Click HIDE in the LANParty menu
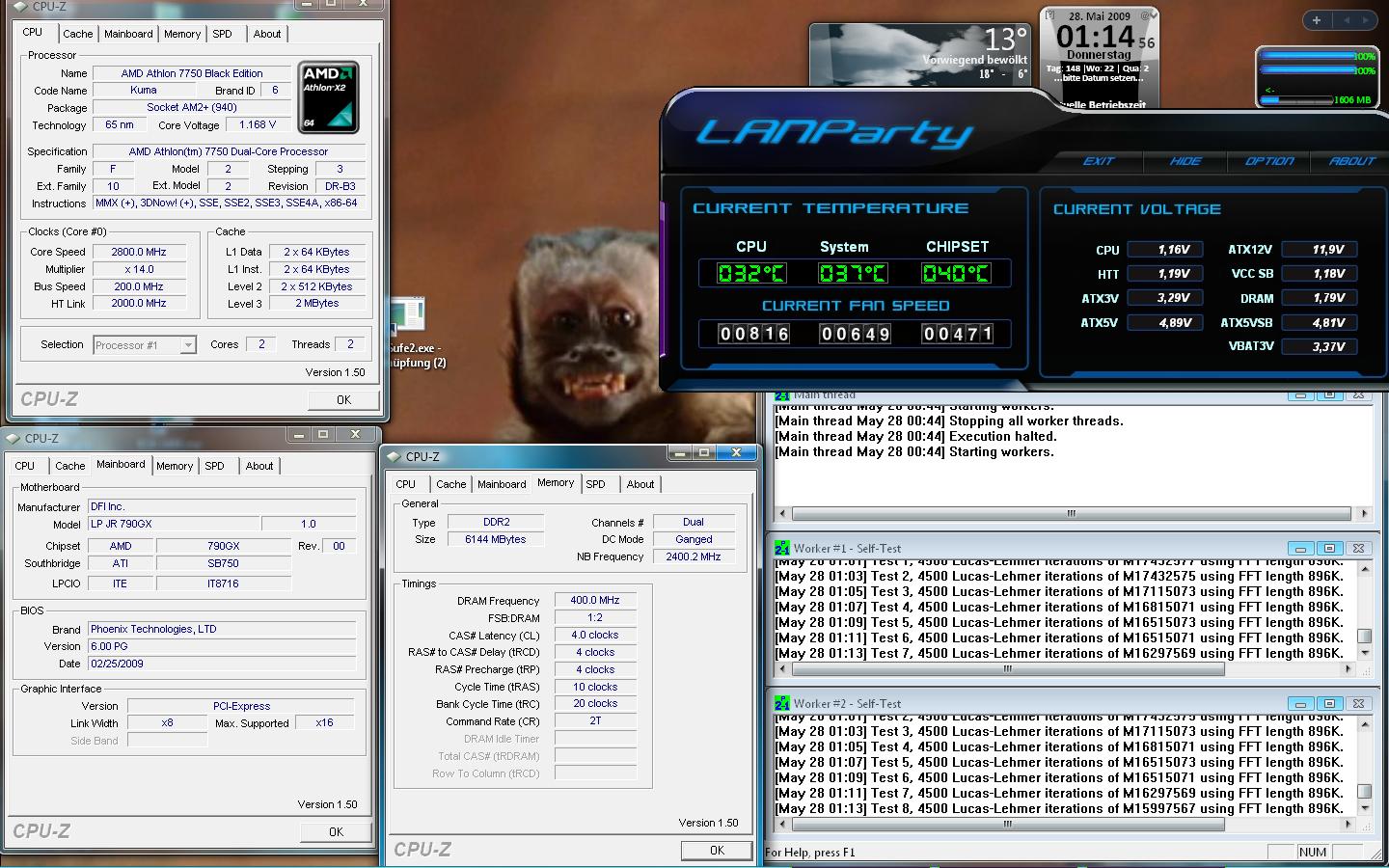This screenshot has height=868, width=1389. [x=1185, y=161]
